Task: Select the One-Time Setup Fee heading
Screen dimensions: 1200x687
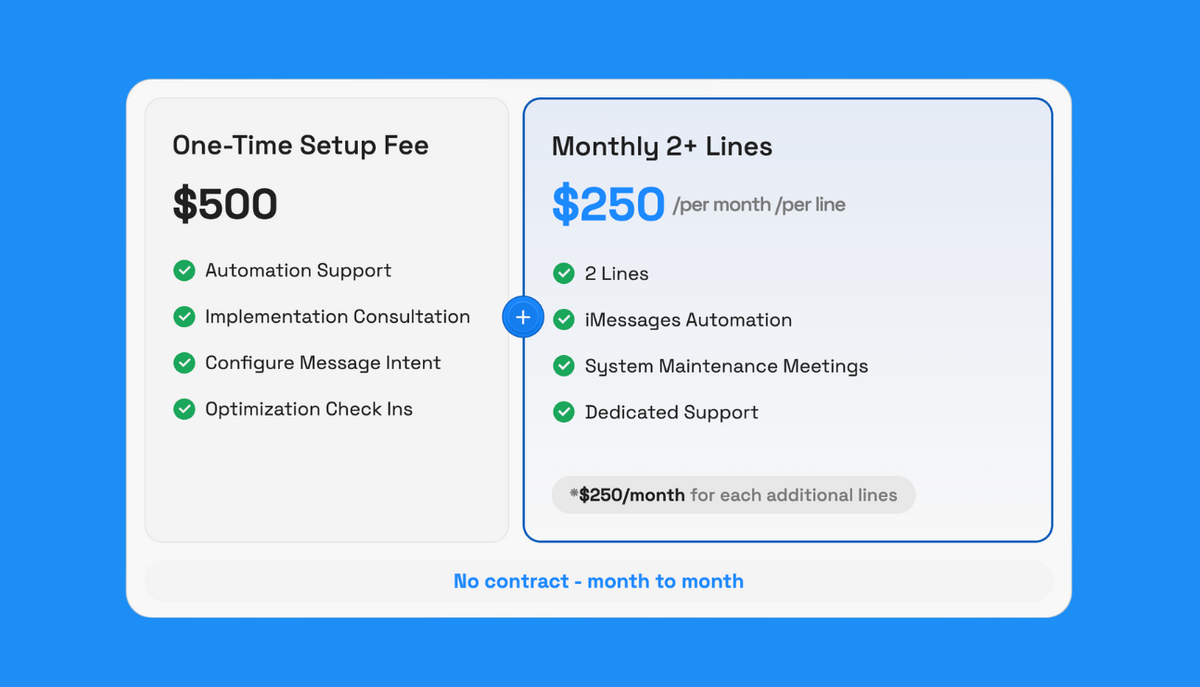Action: point(300,145)
